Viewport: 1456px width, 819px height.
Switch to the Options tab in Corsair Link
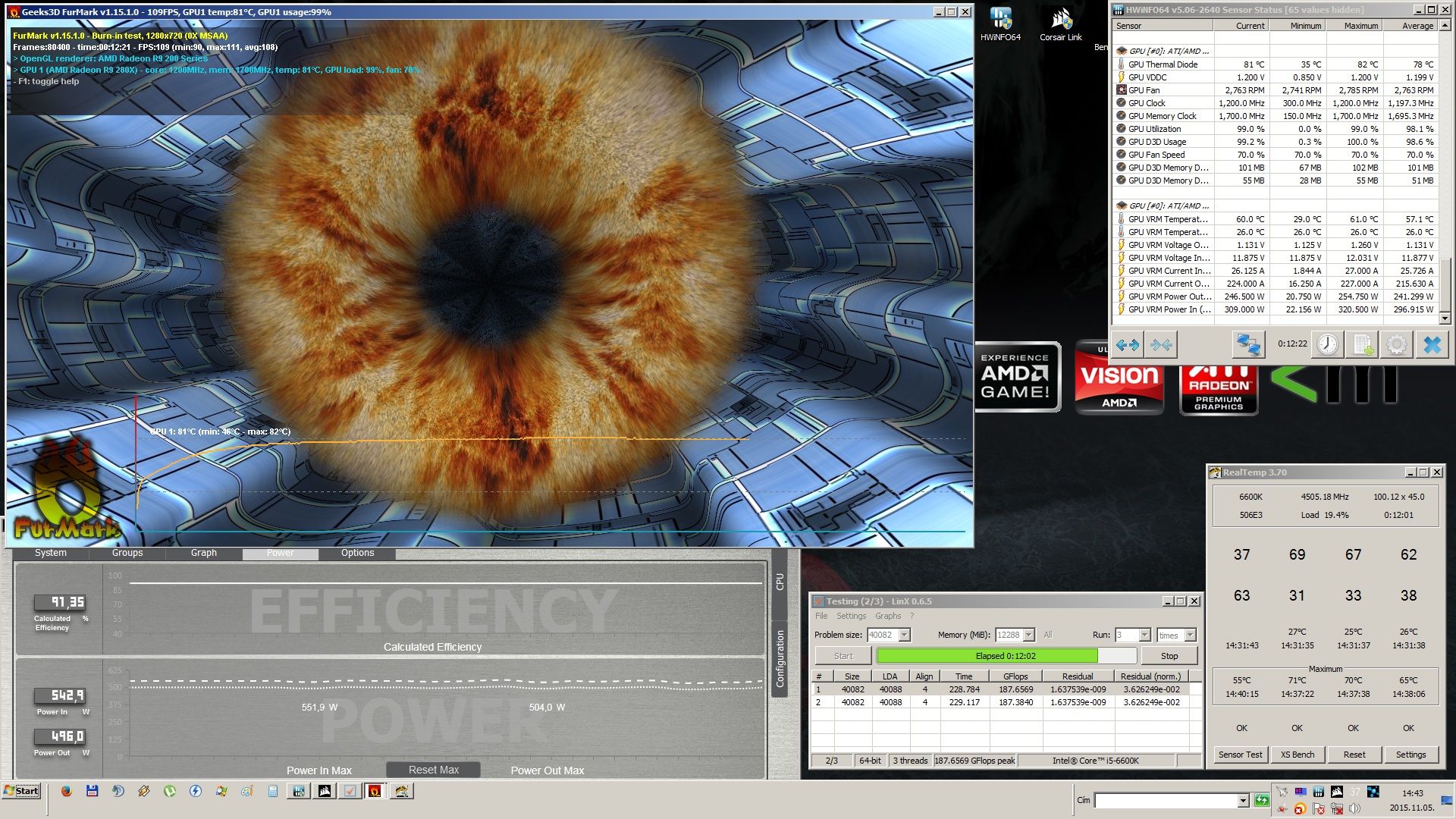click(357, 553)
